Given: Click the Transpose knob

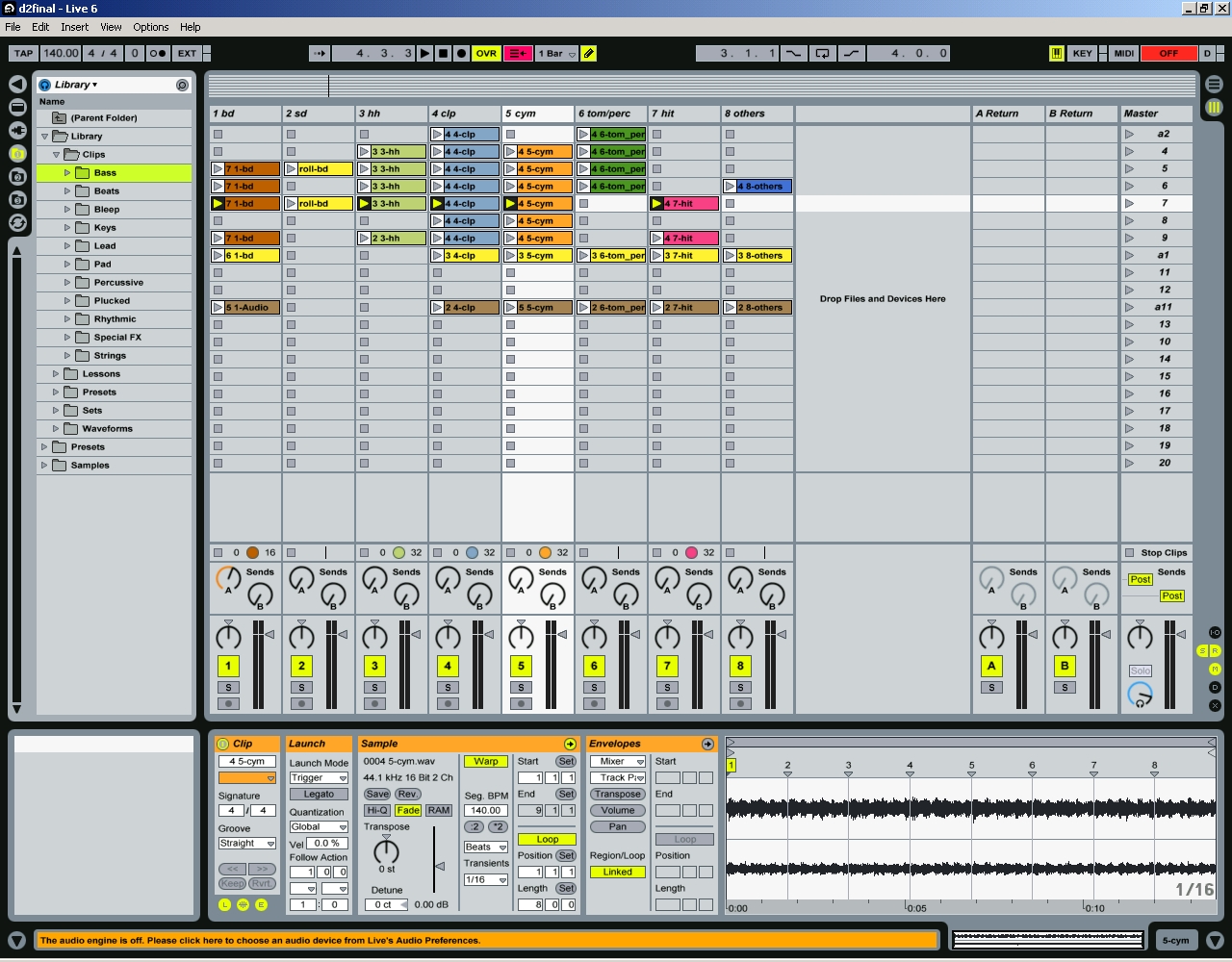Looking at the screenshot, I should (386, 850).
